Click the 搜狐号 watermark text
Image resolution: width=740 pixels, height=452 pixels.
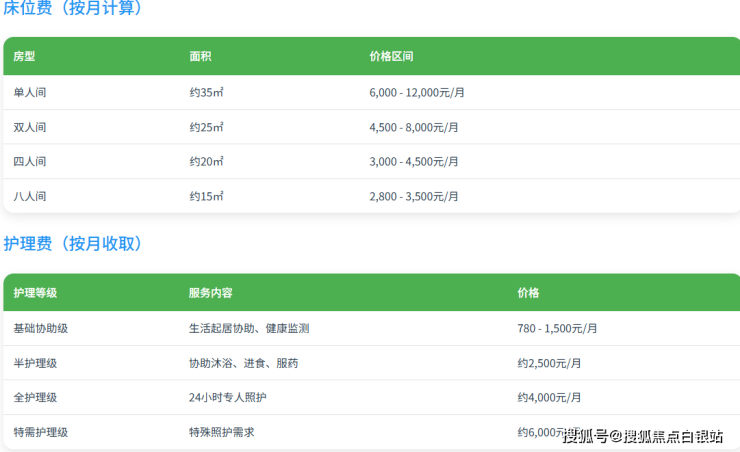586,435
